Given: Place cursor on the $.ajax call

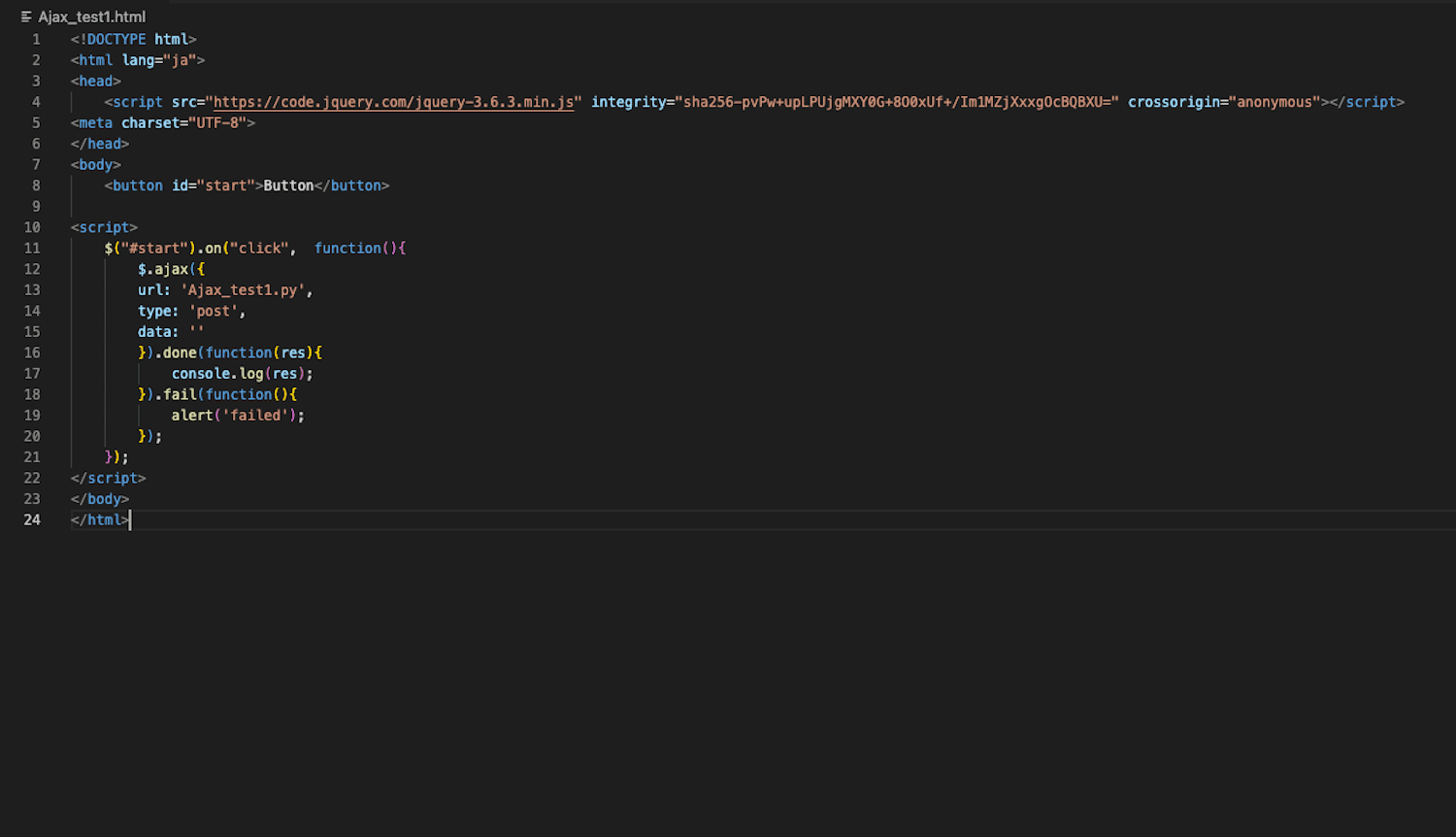Looking at the screenshot, I should click(x=163, y=269).
